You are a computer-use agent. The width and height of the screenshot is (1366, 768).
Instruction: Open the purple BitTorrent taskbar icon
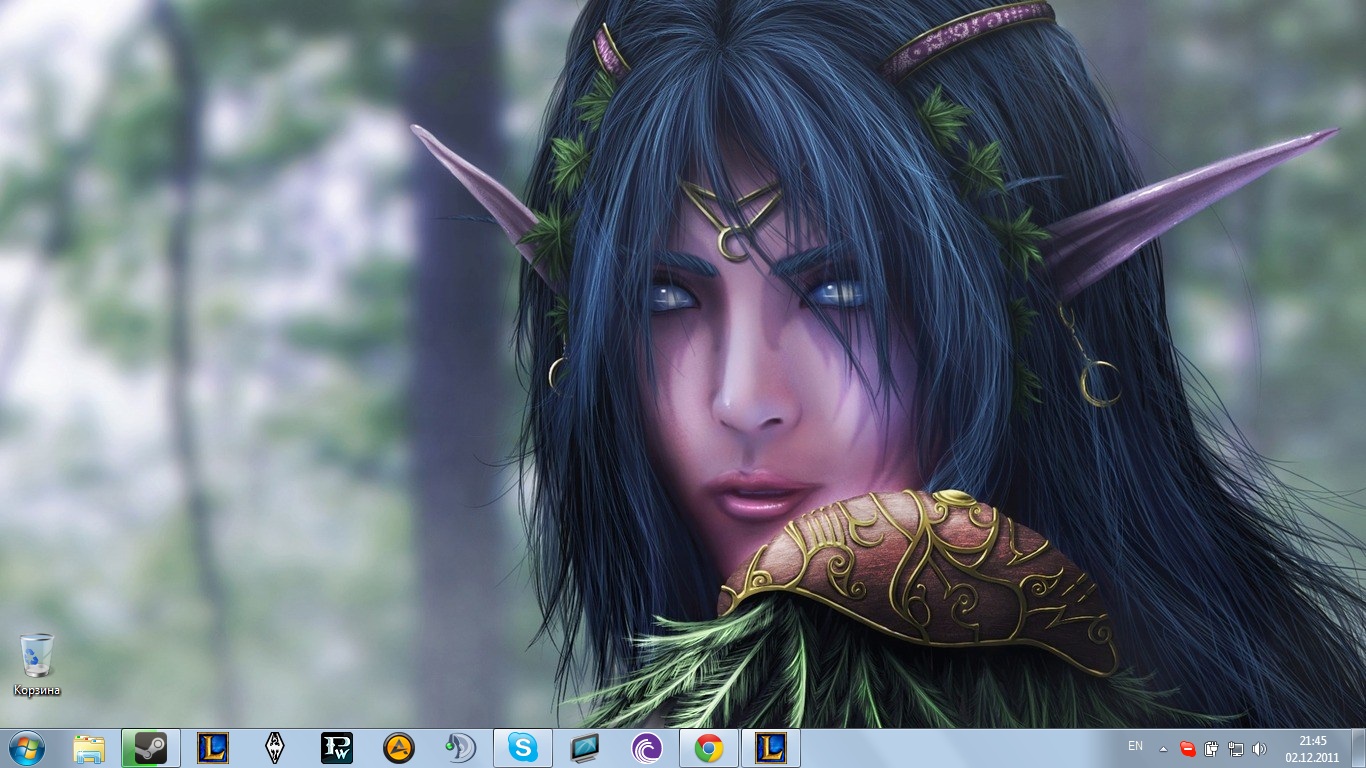[647, 748]
